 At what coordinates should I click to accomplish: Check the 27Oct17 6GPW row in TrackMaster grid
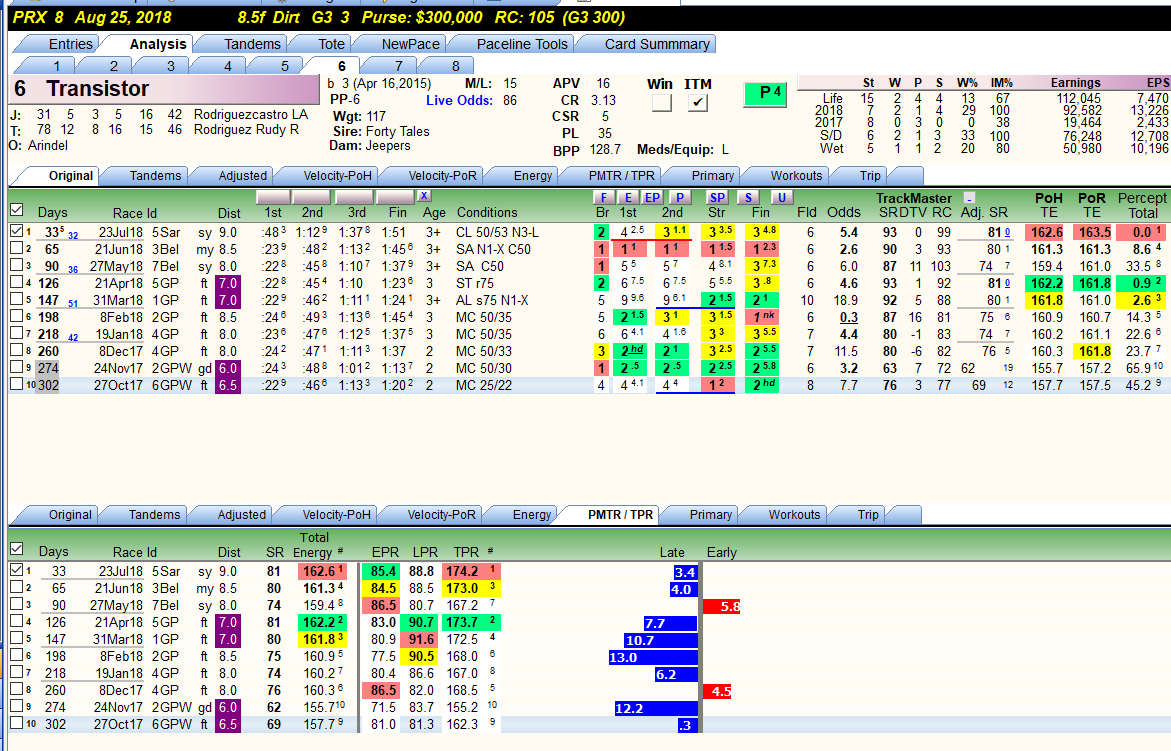click(x=16, y=384)
